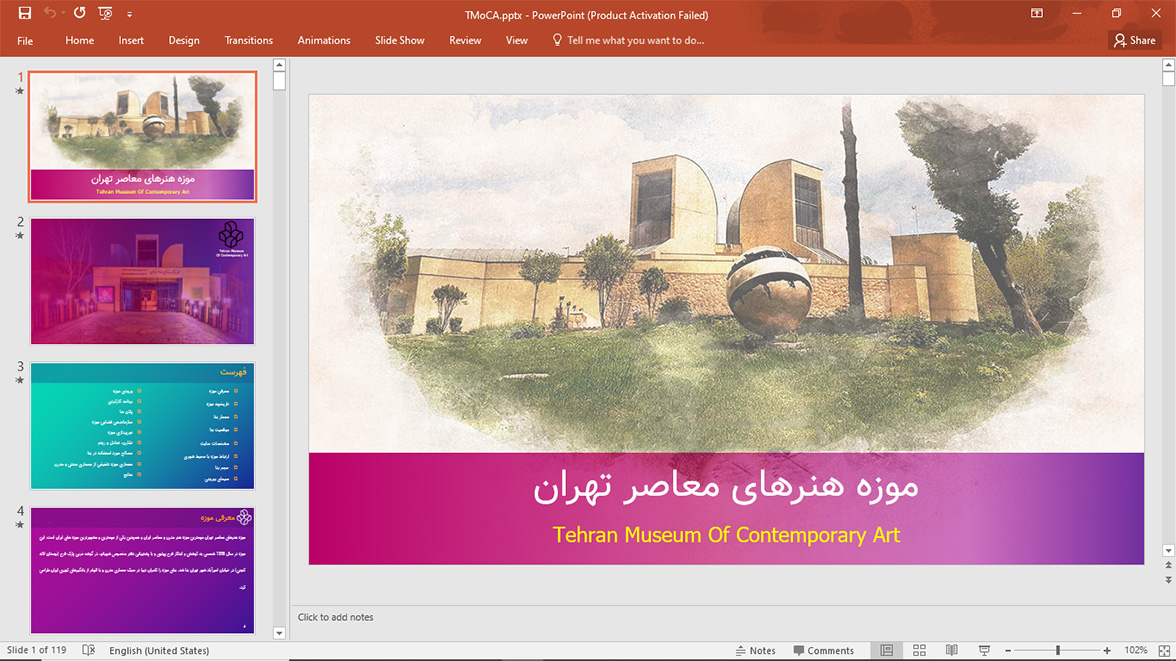Start Slide Show icon in status bar
This screenshot has height=661, width=1176.
[x=984, y=650]
